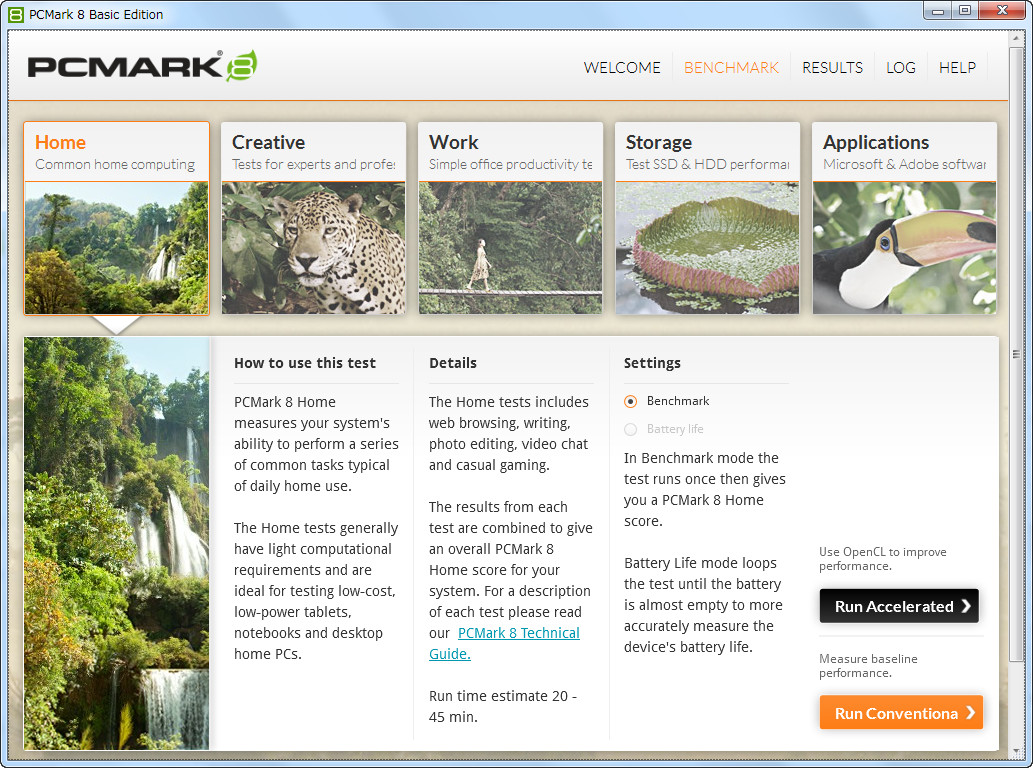
Task: Click the scroll up arrow
Action: pos(1016,38)
